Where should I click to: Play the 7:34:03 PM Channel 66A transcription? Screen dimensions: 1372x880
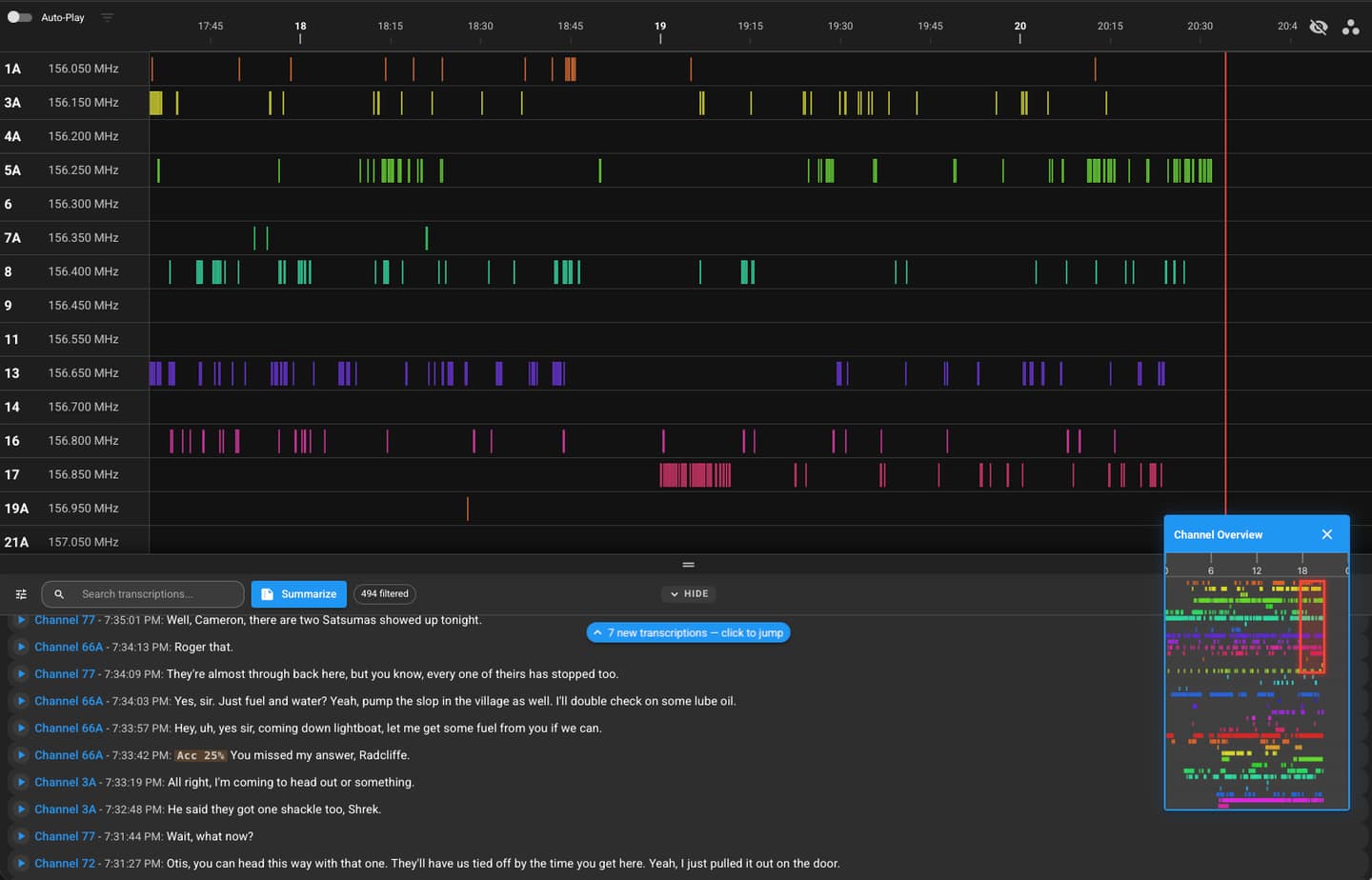(x=21, y=701)
